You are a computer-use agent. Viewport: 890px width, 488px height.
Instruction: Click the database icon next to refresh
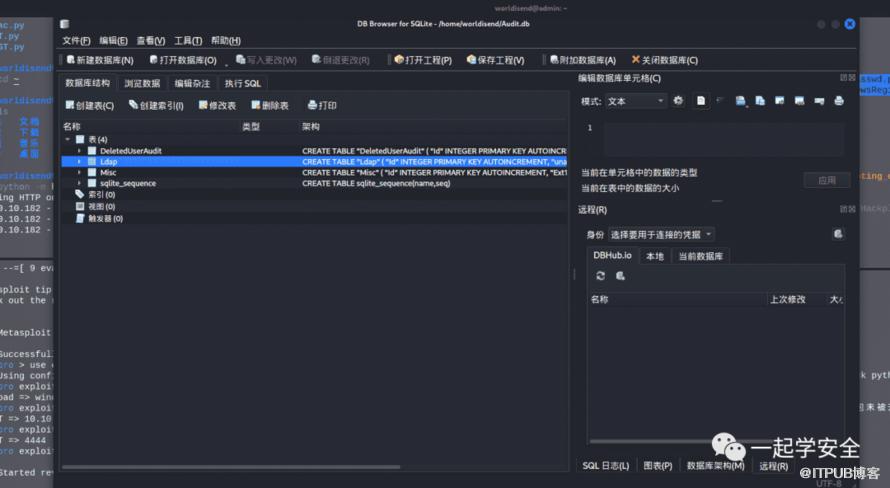(620, 276)
